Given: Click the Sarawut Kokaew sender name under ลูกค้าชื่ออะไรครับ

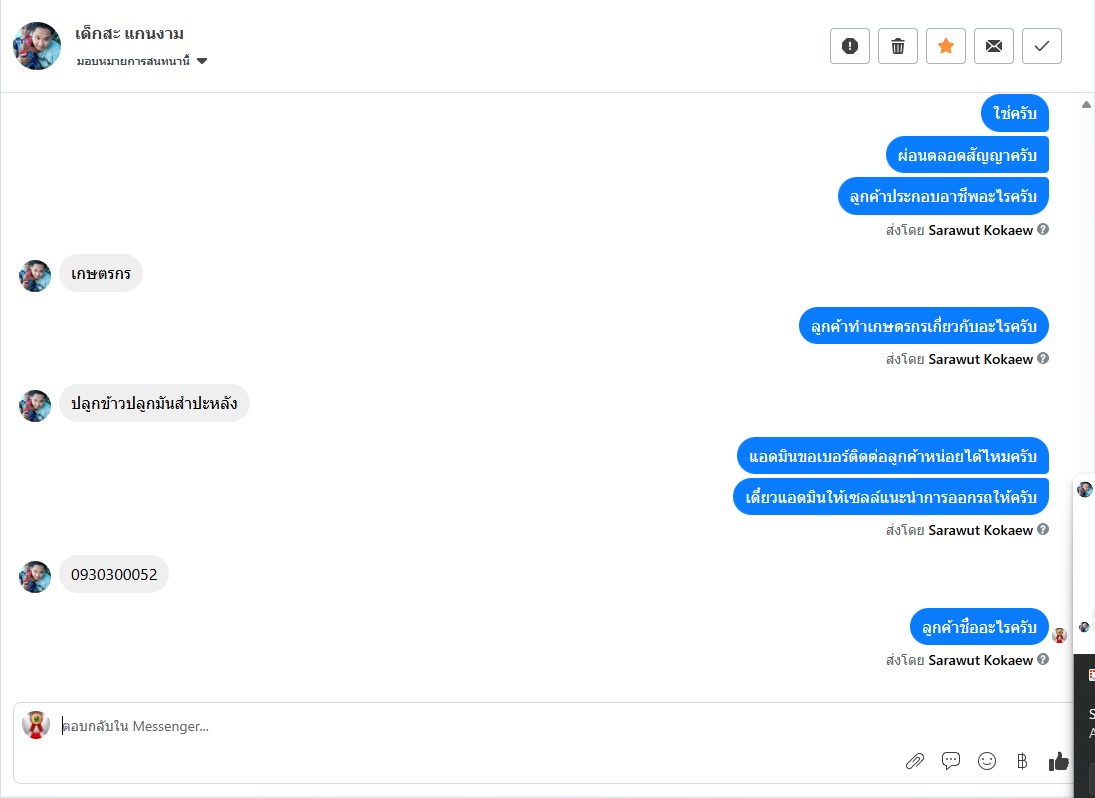Looking at the screenshot, I should tap(980, 660).
